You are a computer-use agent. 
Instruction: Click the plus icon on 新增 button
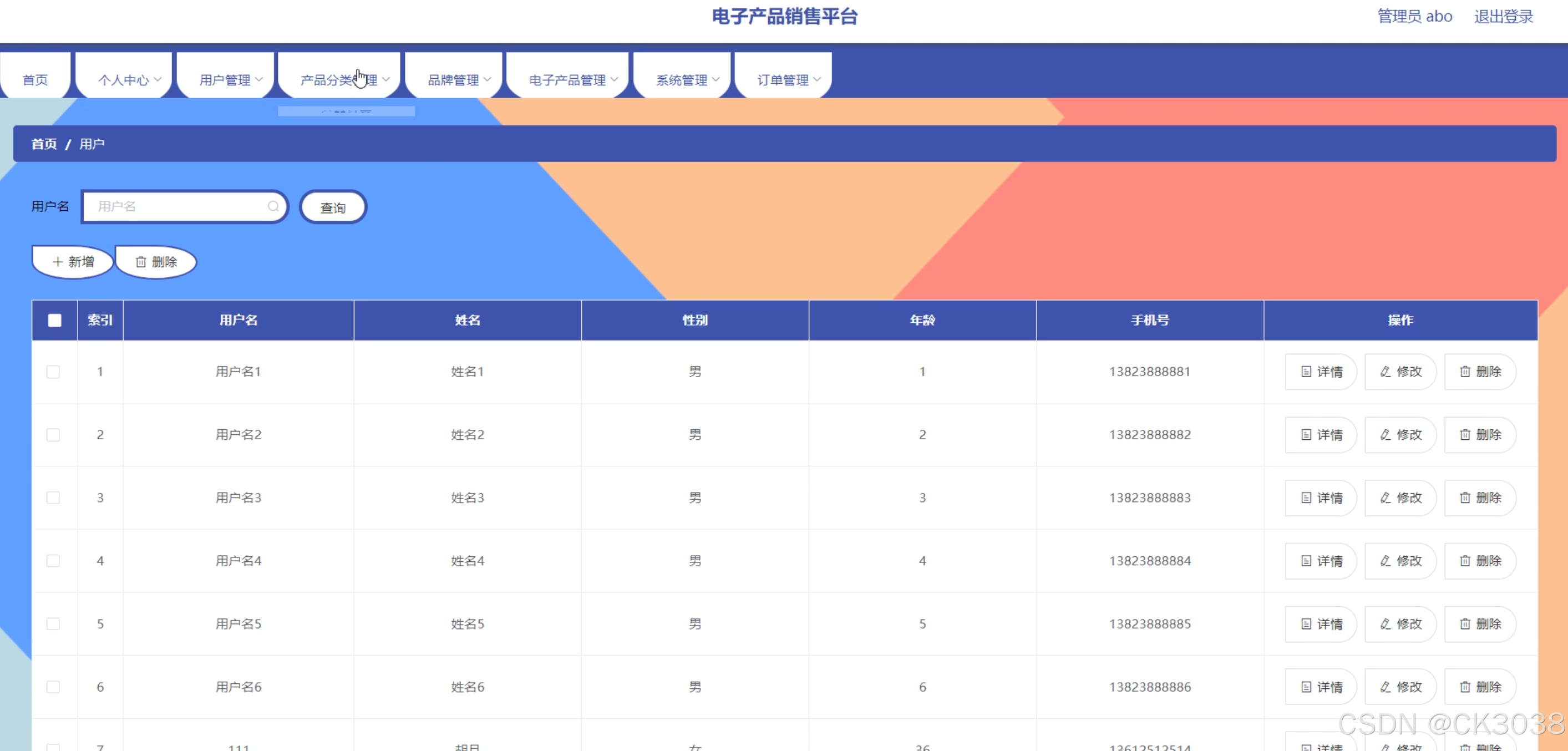click(58, 262)
